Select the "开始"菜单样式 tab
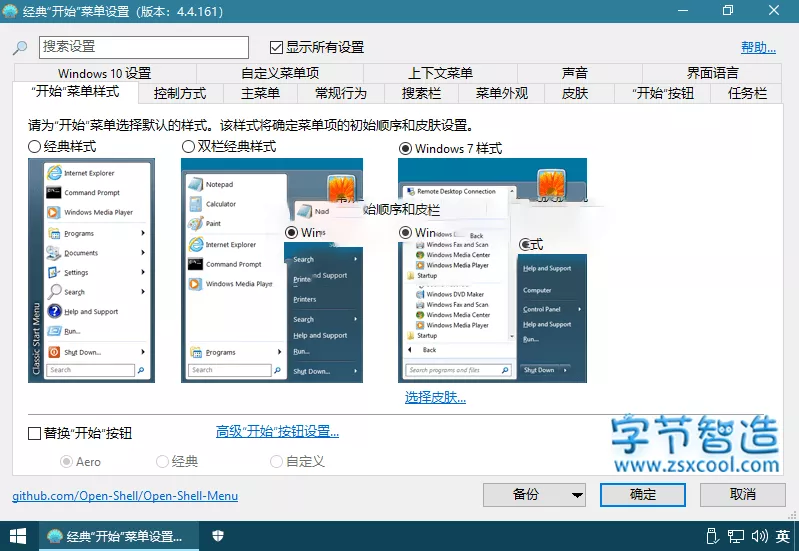 (75, 92)
